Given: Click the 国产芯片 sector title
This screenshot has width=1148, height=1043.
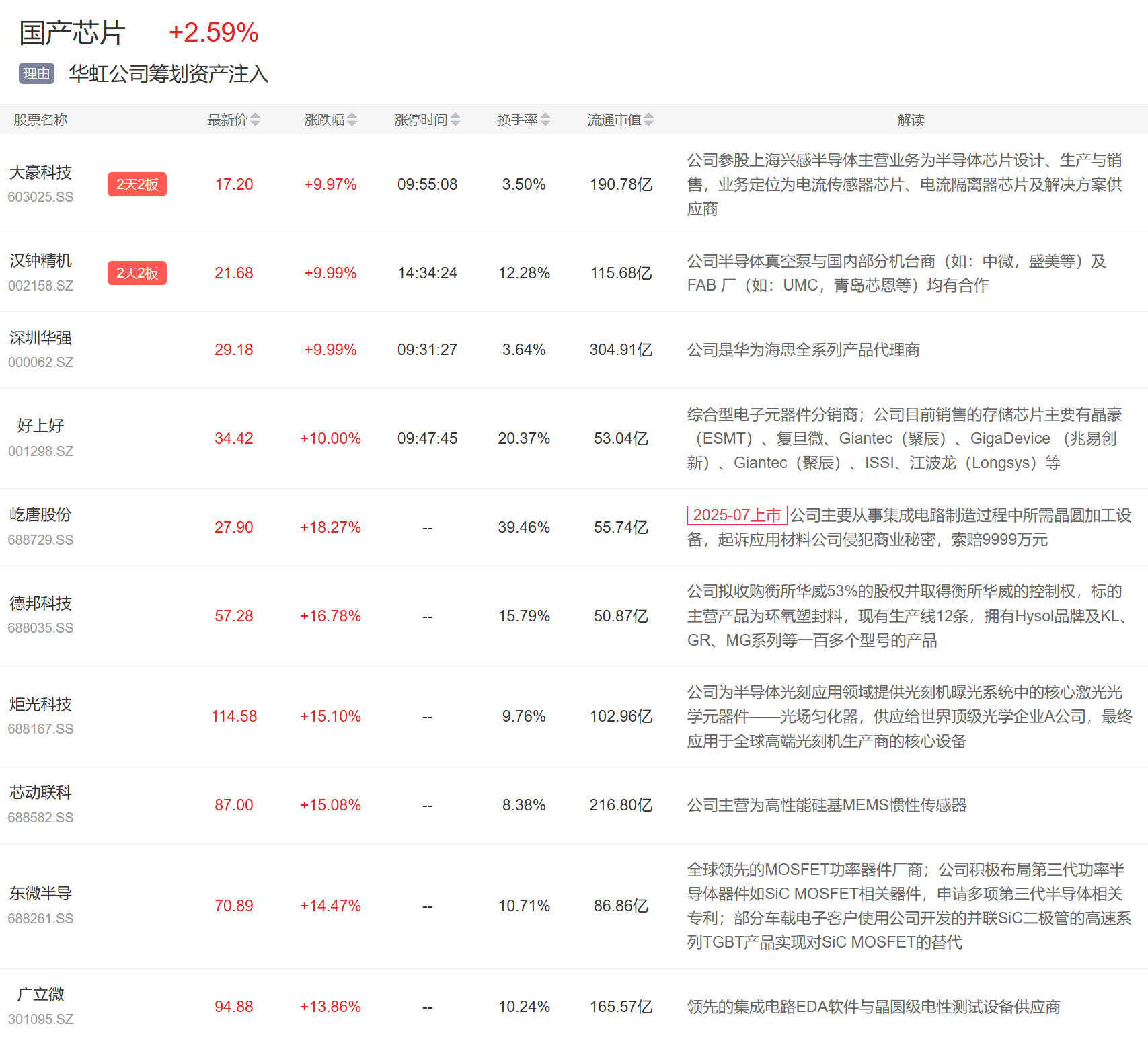Looking at the screenshot, I should point(72,33).
